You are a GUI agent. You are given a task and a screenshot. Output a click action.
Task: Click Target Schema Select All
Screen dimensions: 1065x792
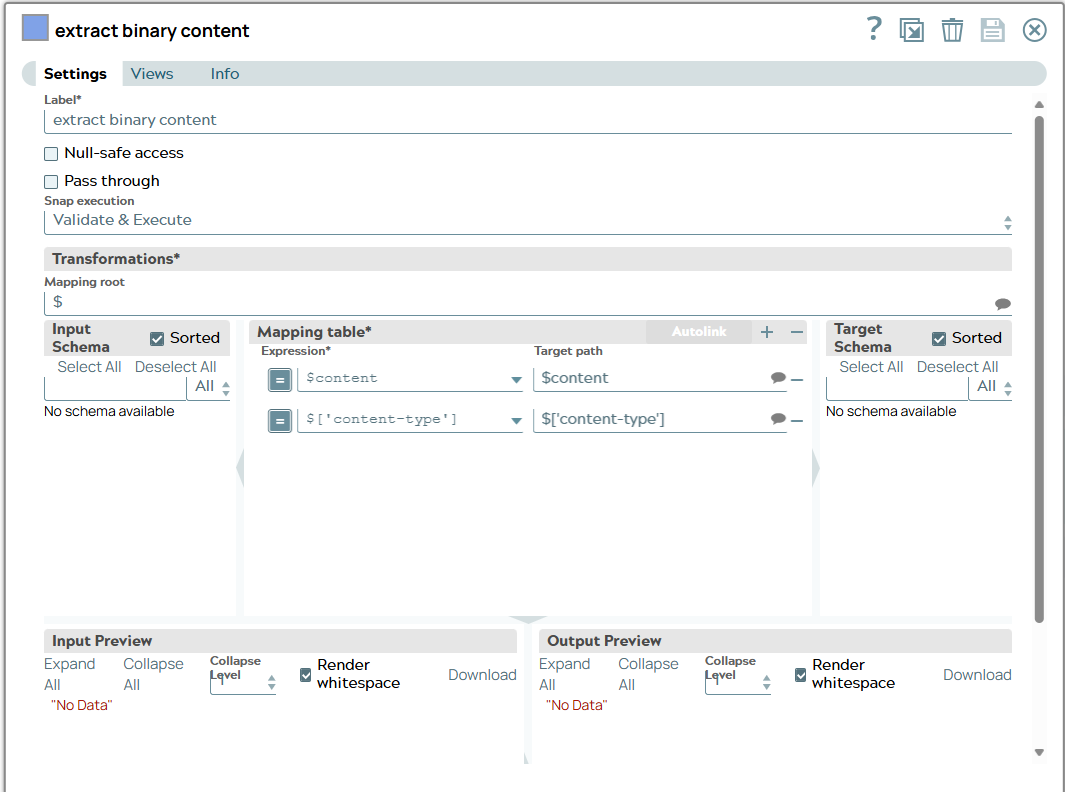pyautogui.click(x=871, y=367)
